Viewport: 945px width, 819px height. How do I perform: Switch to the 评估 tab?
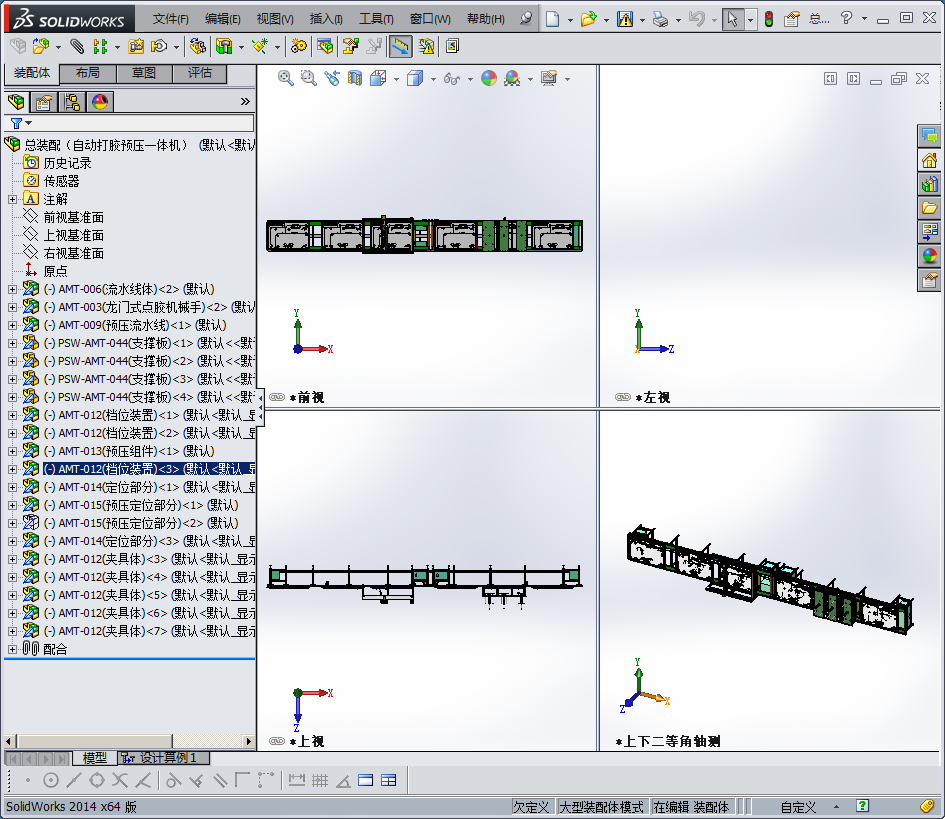199,73
